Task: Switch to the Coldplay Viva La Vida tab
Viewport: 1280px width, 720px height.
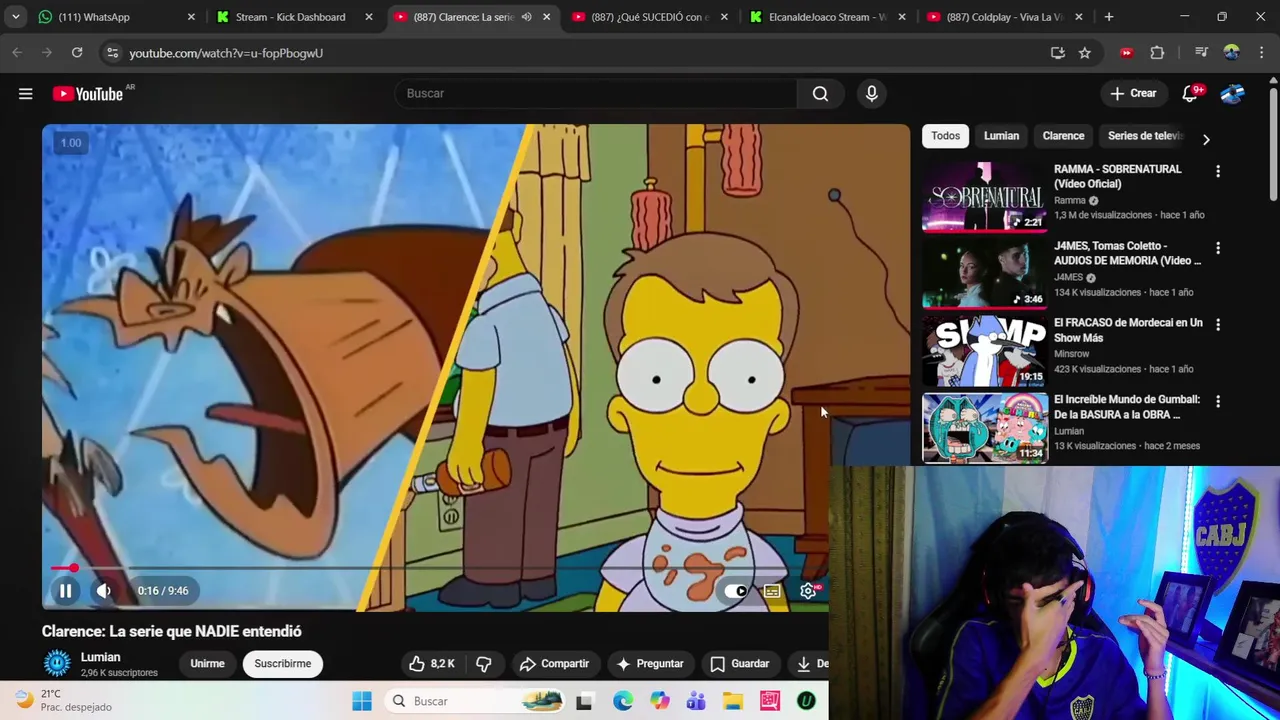Action: pos(1006,17)
